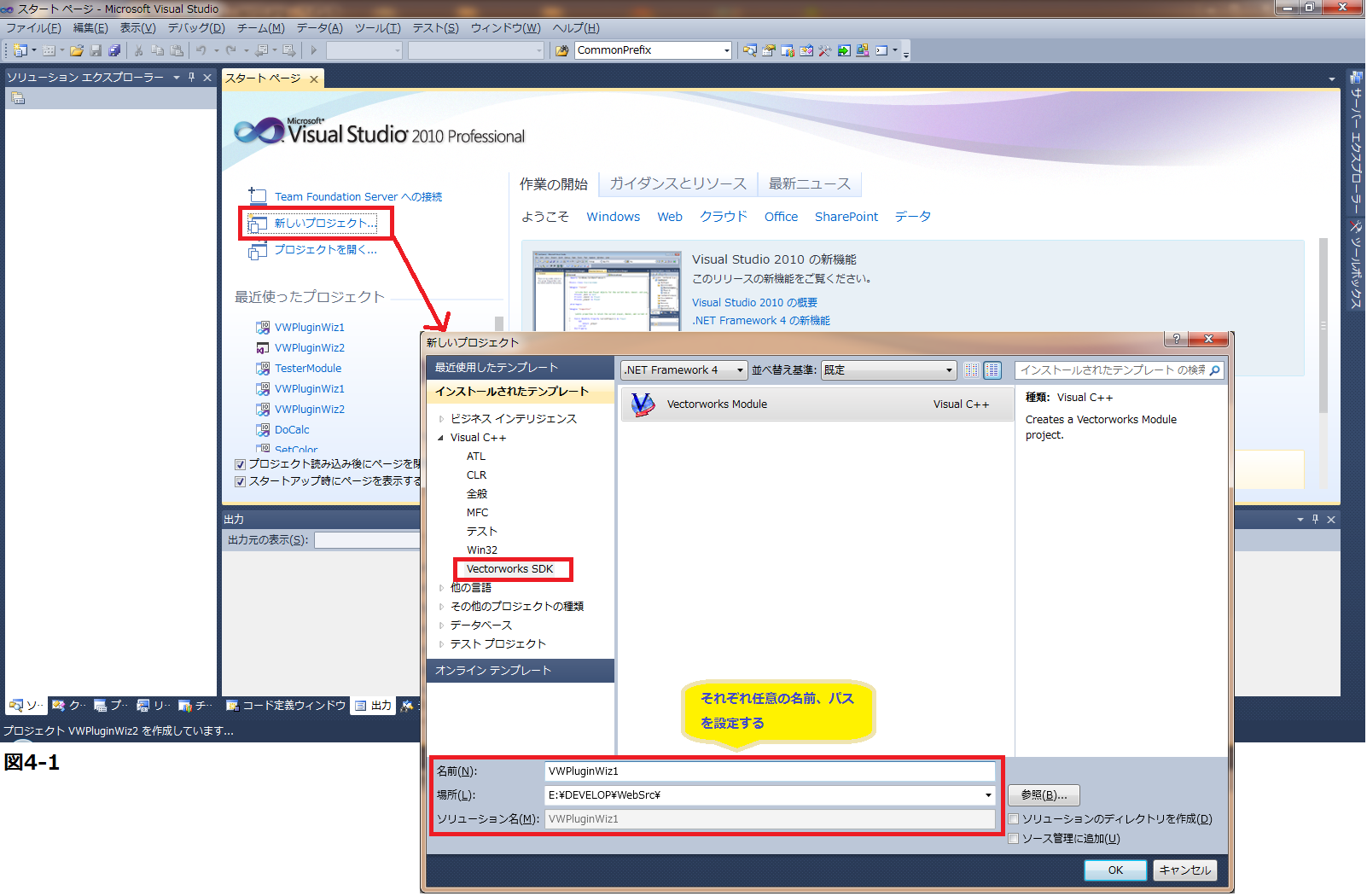Click the Find in Files icon beside CommonPrefix
Image resolution: width=1367 pixels, height=896 pixels.
[561, 50]
